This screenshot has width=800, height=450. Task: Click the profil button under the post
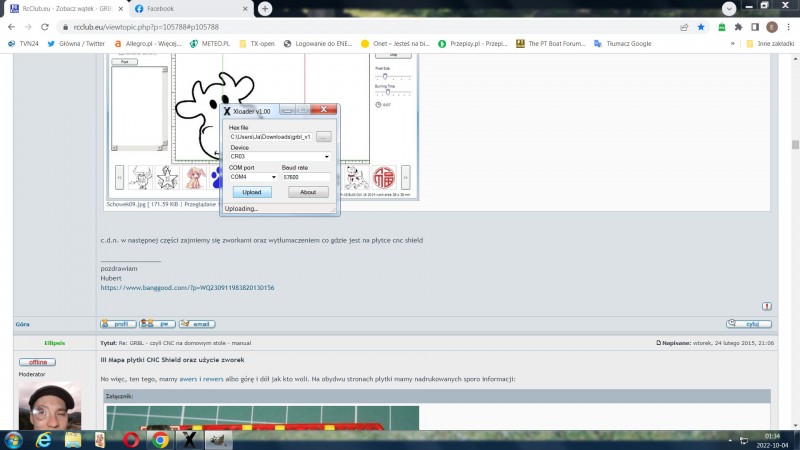tap(118, 324)
